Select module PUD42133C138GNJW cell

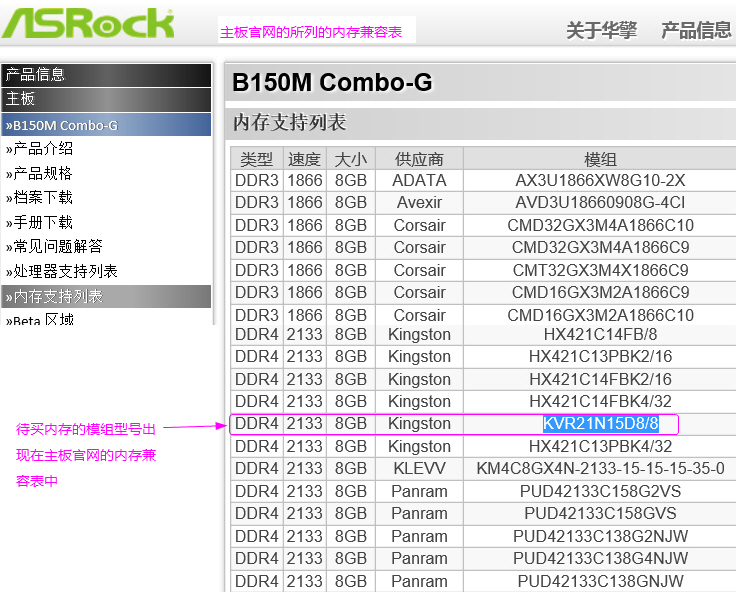tap(600, 581)
